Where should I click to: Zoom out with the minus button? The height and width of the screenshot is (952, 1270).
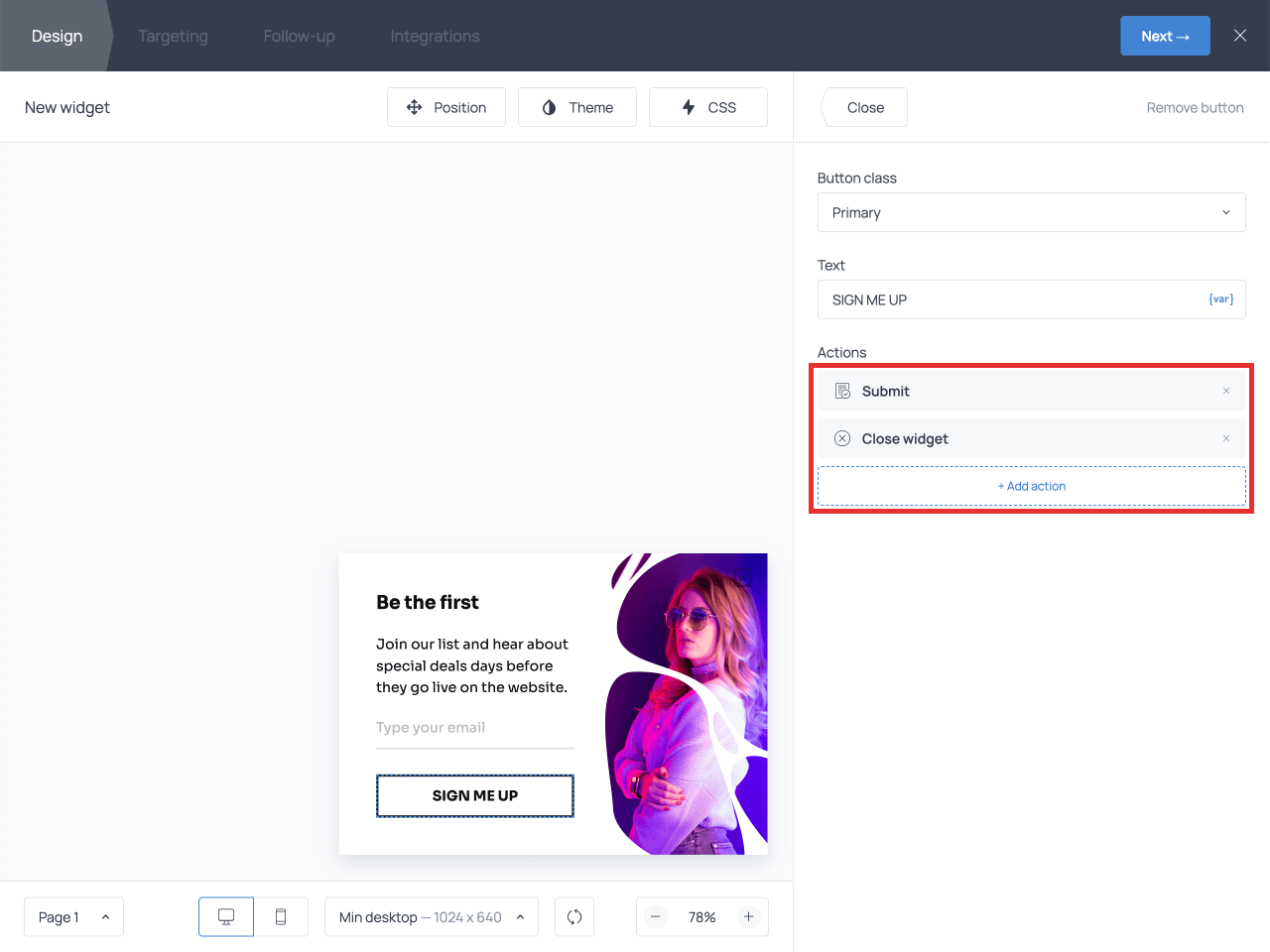tap(656, 917)
